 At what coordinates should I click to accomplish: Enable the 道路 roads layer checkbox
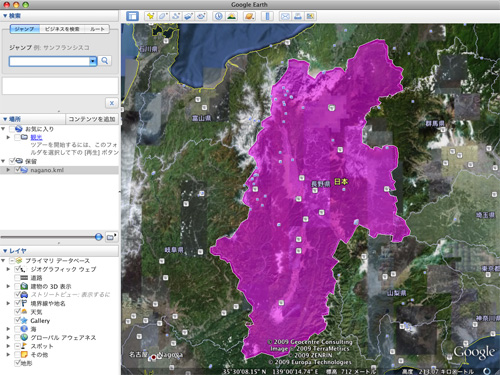17,277
